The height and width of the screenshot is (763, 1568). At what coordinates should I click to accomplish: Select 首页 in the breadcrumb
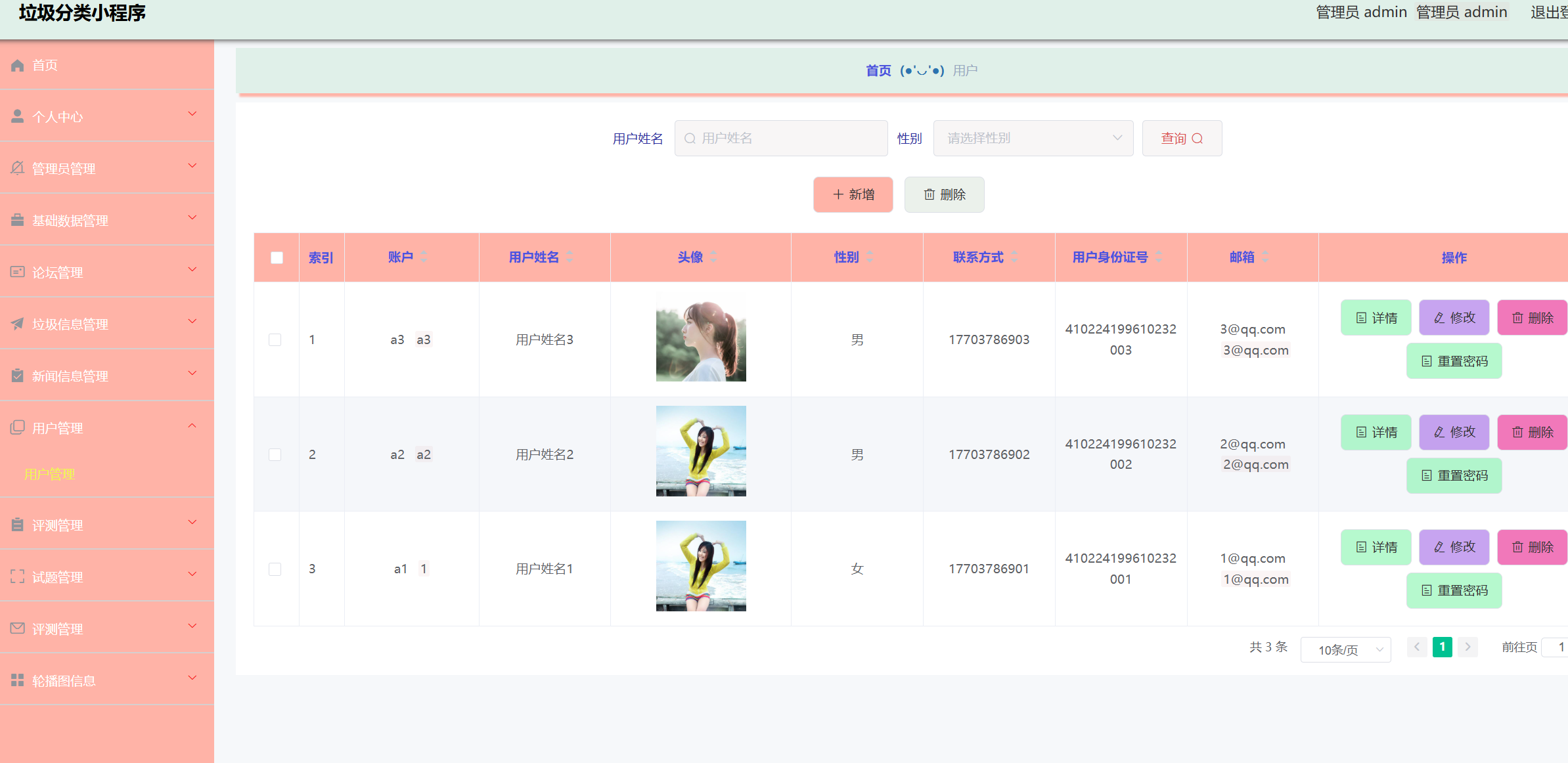tap(878, 70)
